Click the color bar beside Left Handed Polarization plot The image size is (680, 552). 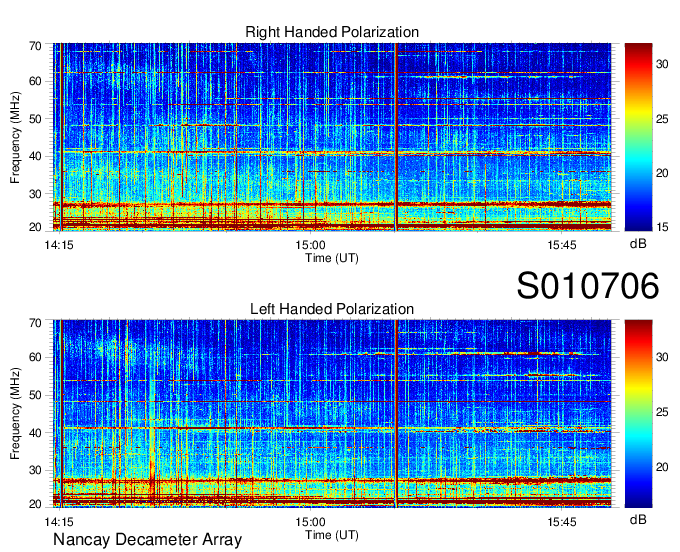tap(638, 414)
